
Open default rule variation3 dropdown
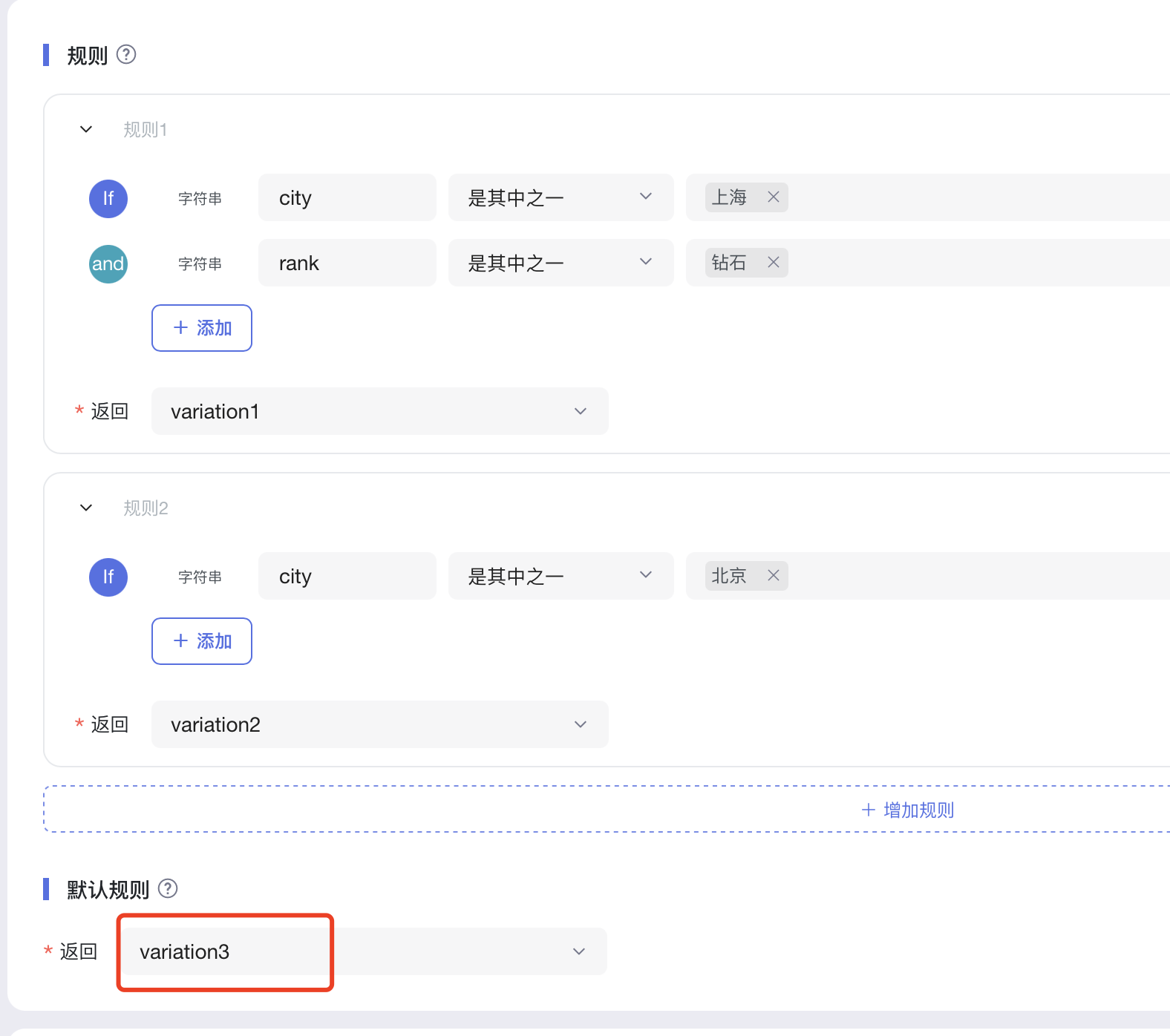[x=364, y=951]
